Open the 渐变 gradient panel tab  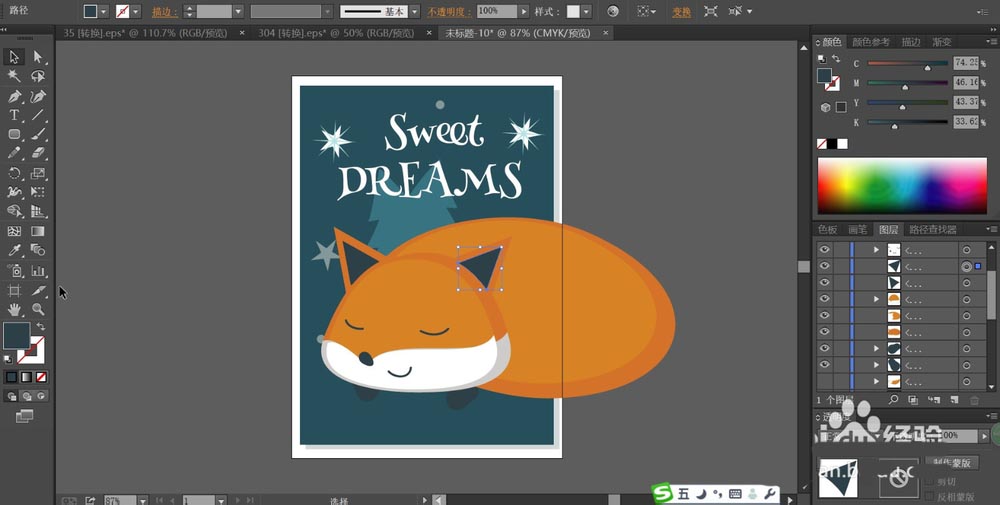click(x=941, y=42)
